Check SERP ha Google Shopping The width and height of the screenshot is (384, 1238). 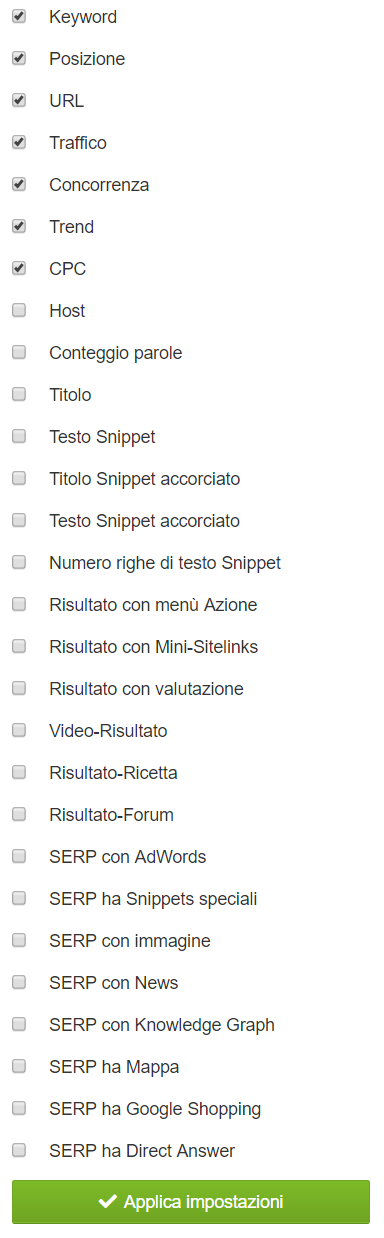pyautogui.click(x=19, y=1108)
